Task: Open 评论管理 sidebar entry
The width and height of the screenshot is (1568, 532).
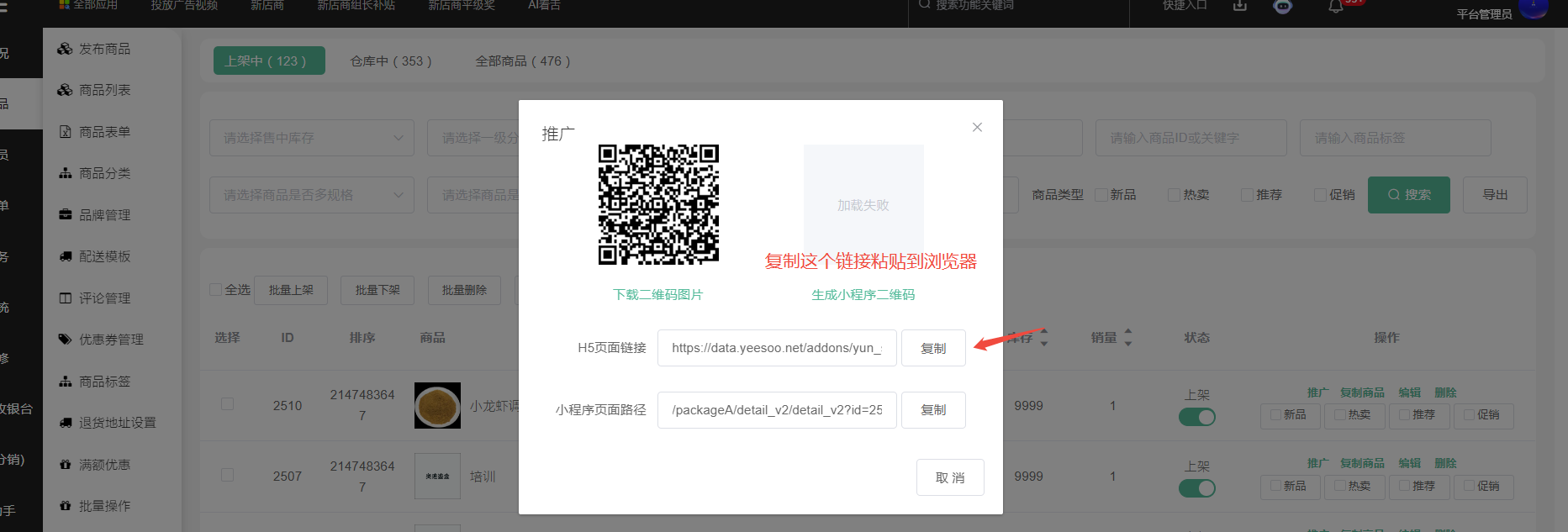Action: coord(104,298)
